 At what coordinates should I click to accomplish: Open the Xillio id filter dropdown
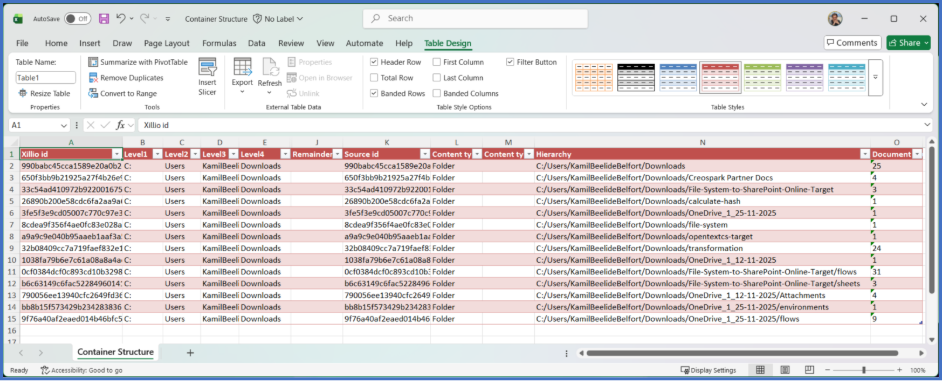coord(117,154)
